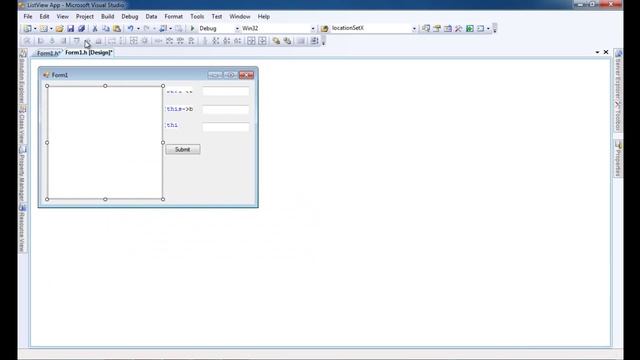Click the New Project toolbar icon
Image resolution: width=640 pixels, height=360 pixels.
tap(27, 29)
